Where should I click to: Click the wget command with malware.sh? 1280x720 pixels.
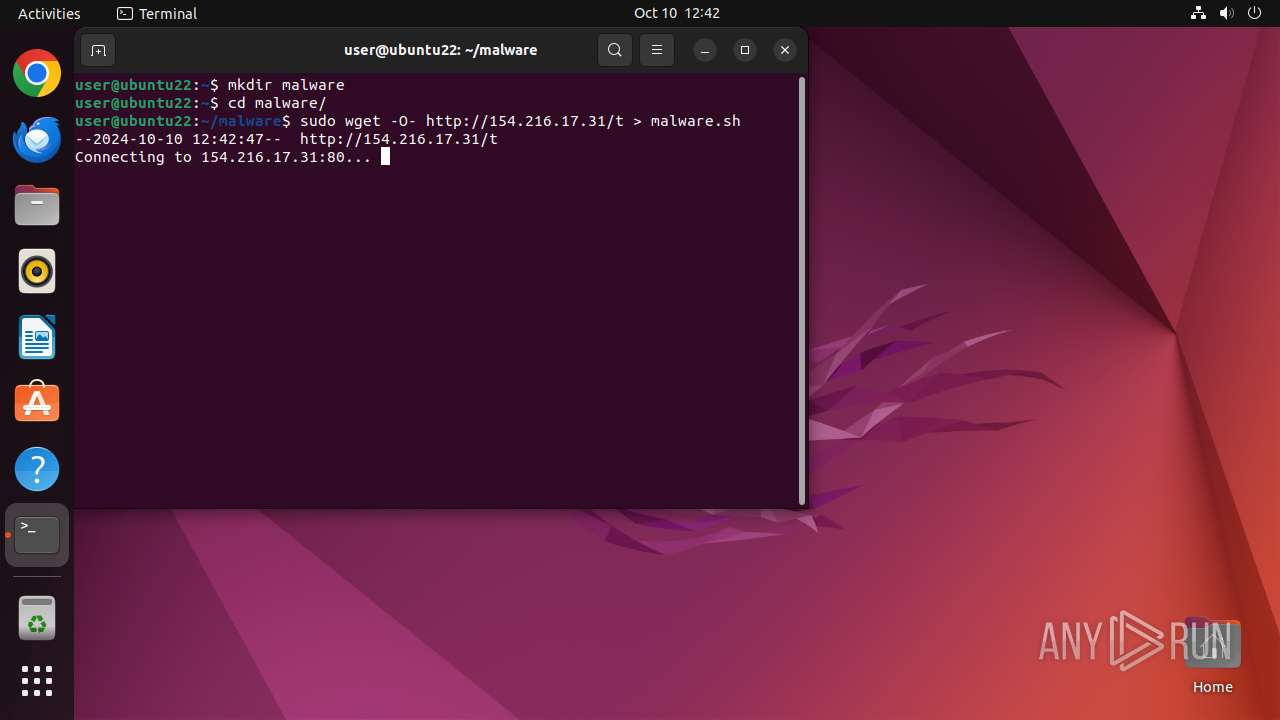click(x=408, y=121)
